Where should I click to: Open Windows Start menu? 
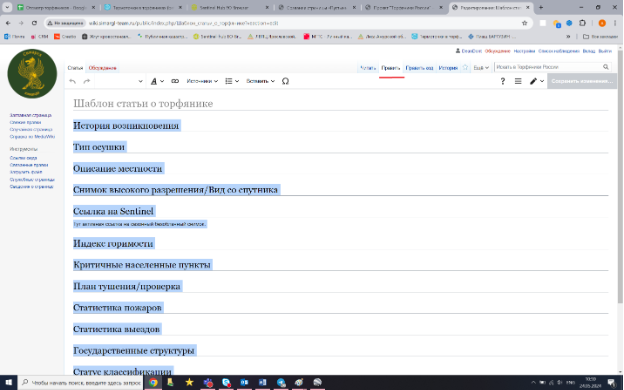[x=9, y=382]
